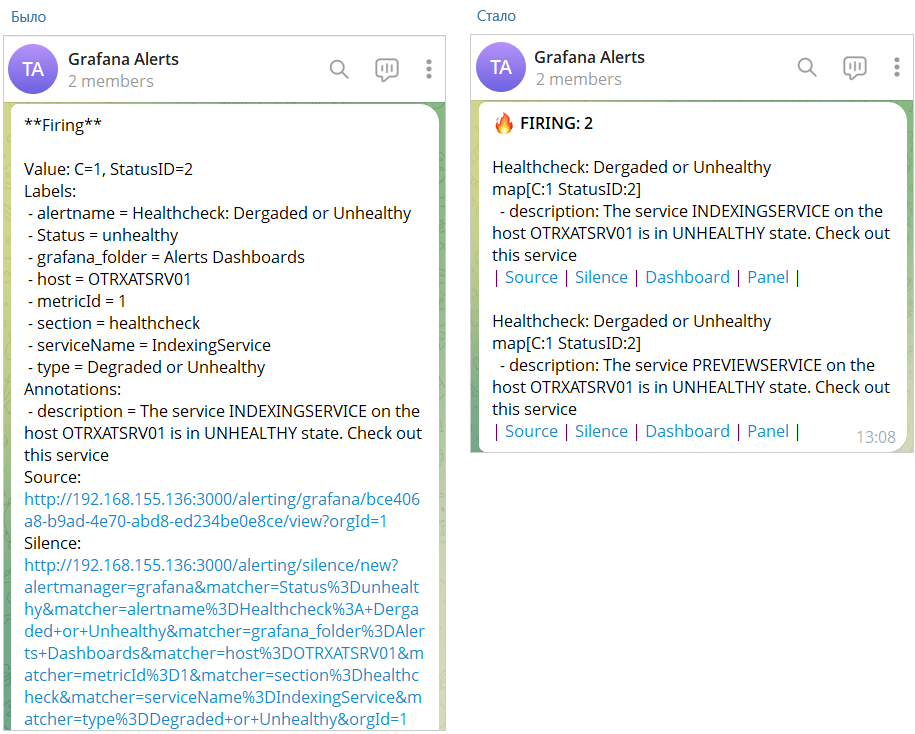Click the 'Value: C=1, StatusID=2' line
Image resolution: width=915 pixels, height=734 pixels.
coord(108,169)
